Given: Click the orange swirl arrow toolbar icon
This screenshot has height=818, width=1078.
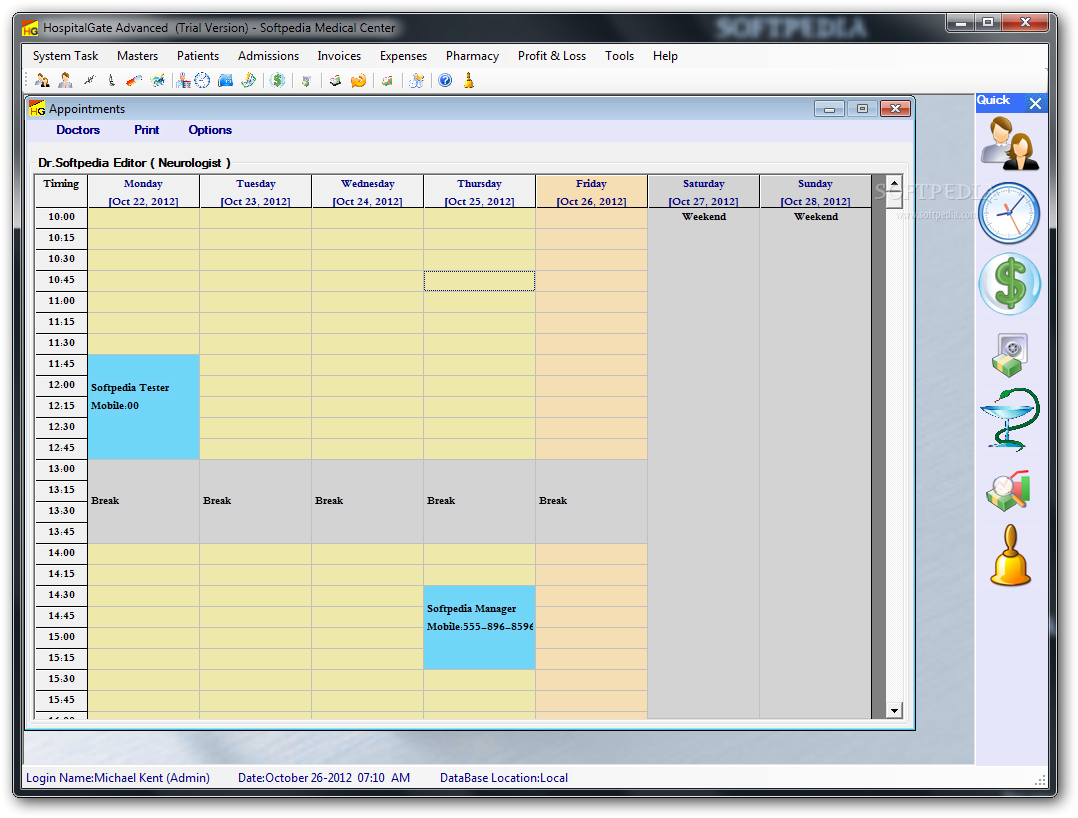Looking at the screenshot, I should 358,80.
